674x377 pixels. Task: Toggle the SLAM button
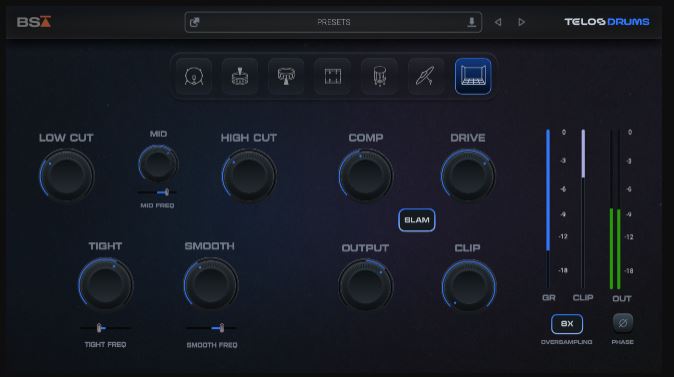point(417,220)
